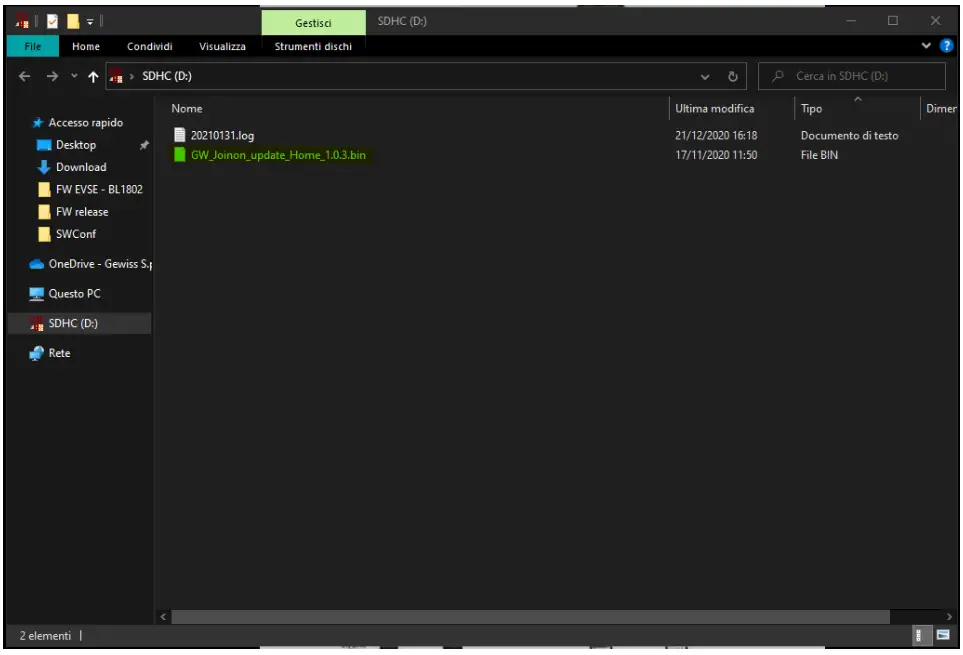The width and height of the screenshot is (963, 655).
Task: Click the File BIN type cell
Action: click(x=819, y=155)
